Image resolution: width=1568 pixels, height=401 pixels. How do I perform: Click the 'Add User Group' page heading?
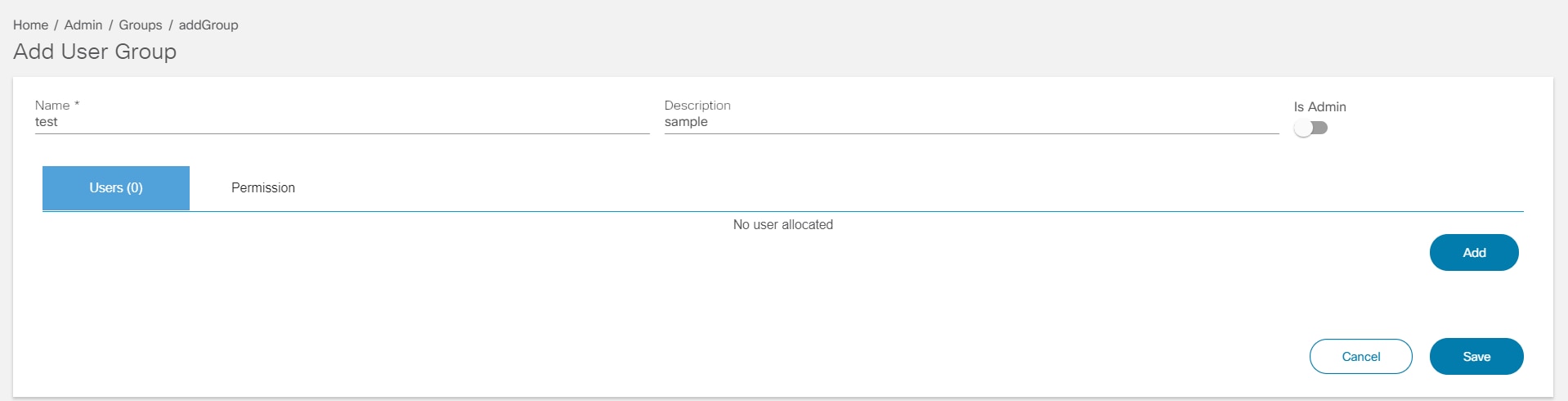click(95, 52)
